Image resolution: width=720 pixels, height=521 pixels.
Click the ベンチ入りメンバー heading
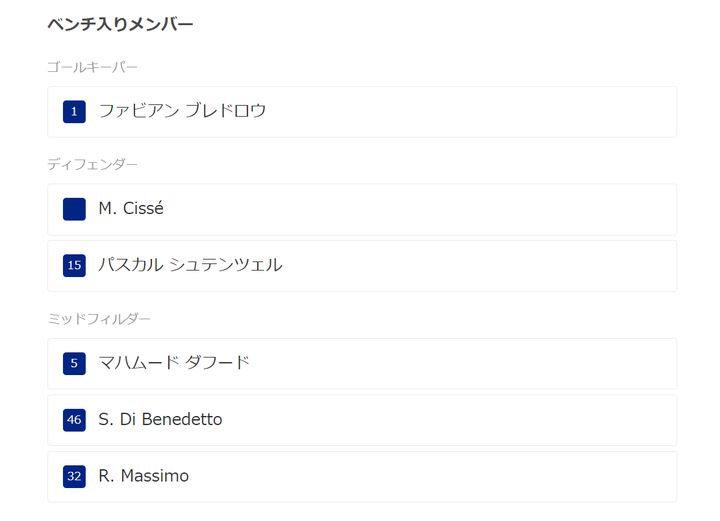pos(120,24)
